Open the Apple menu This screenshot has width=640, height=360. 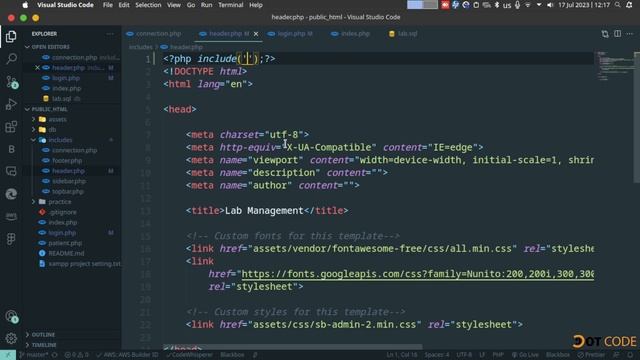25,5
